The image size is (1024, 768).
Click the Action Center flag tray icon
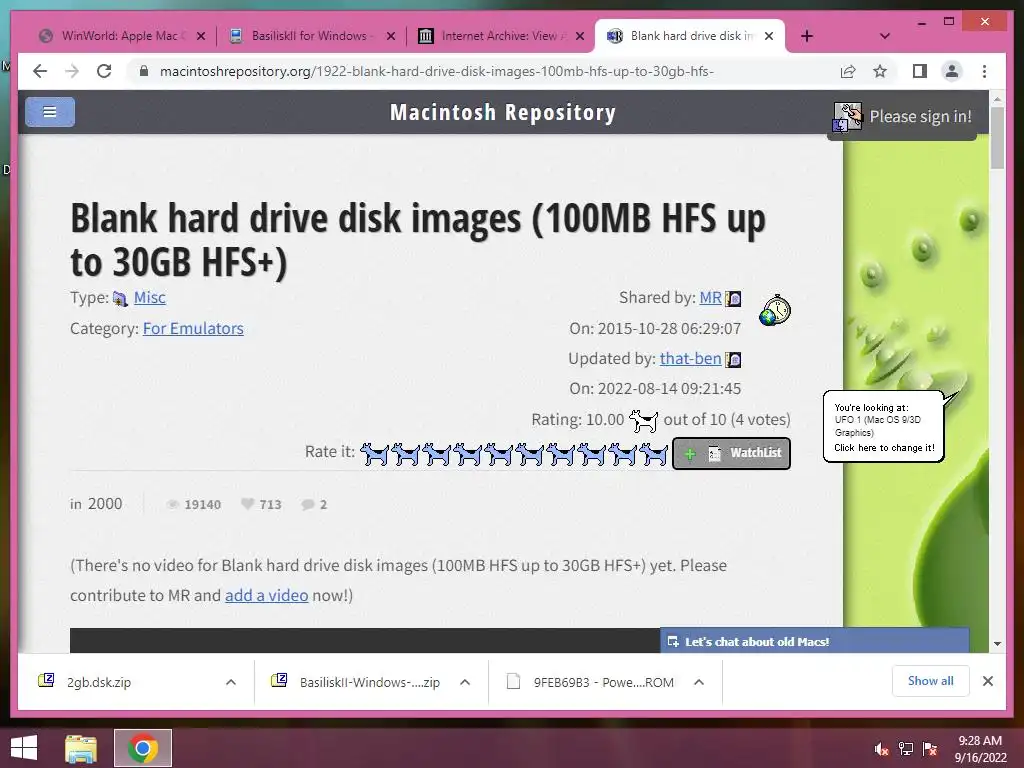(930, 749)
